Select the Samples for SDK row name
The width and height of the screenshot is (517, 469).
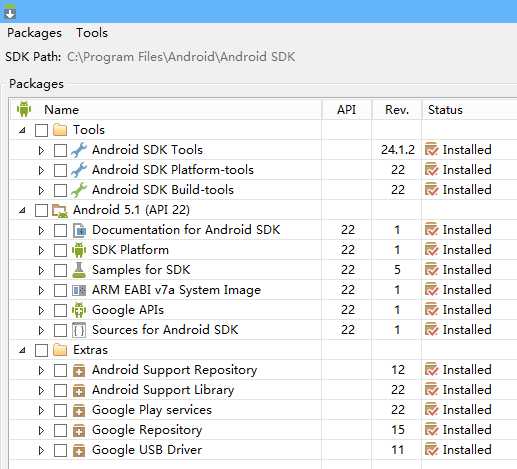[141, 270]
